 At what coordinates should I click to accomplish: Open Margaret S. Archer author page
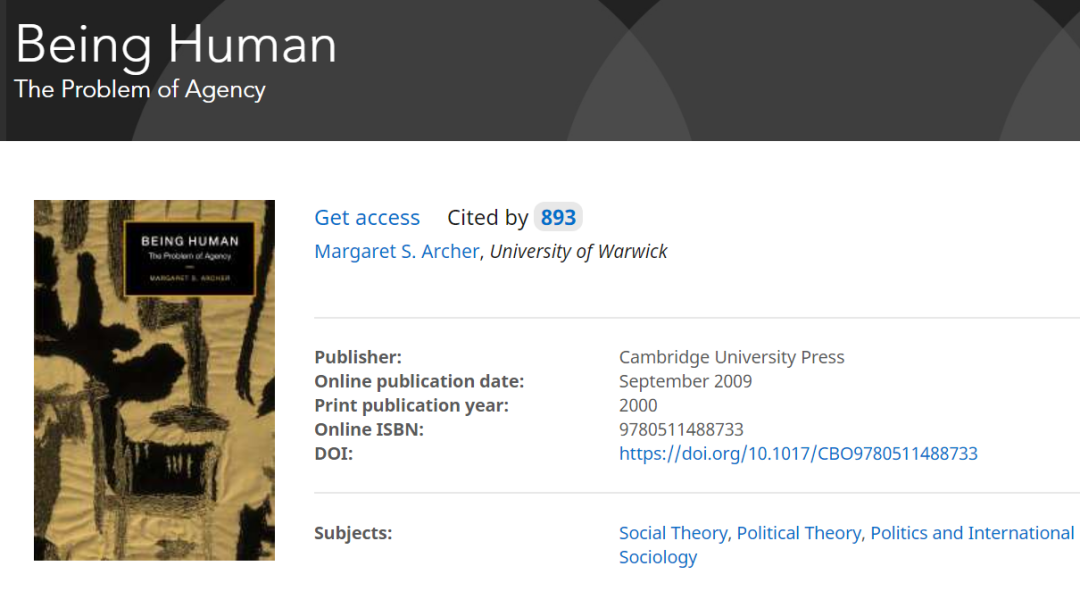(x=397, y=252)
